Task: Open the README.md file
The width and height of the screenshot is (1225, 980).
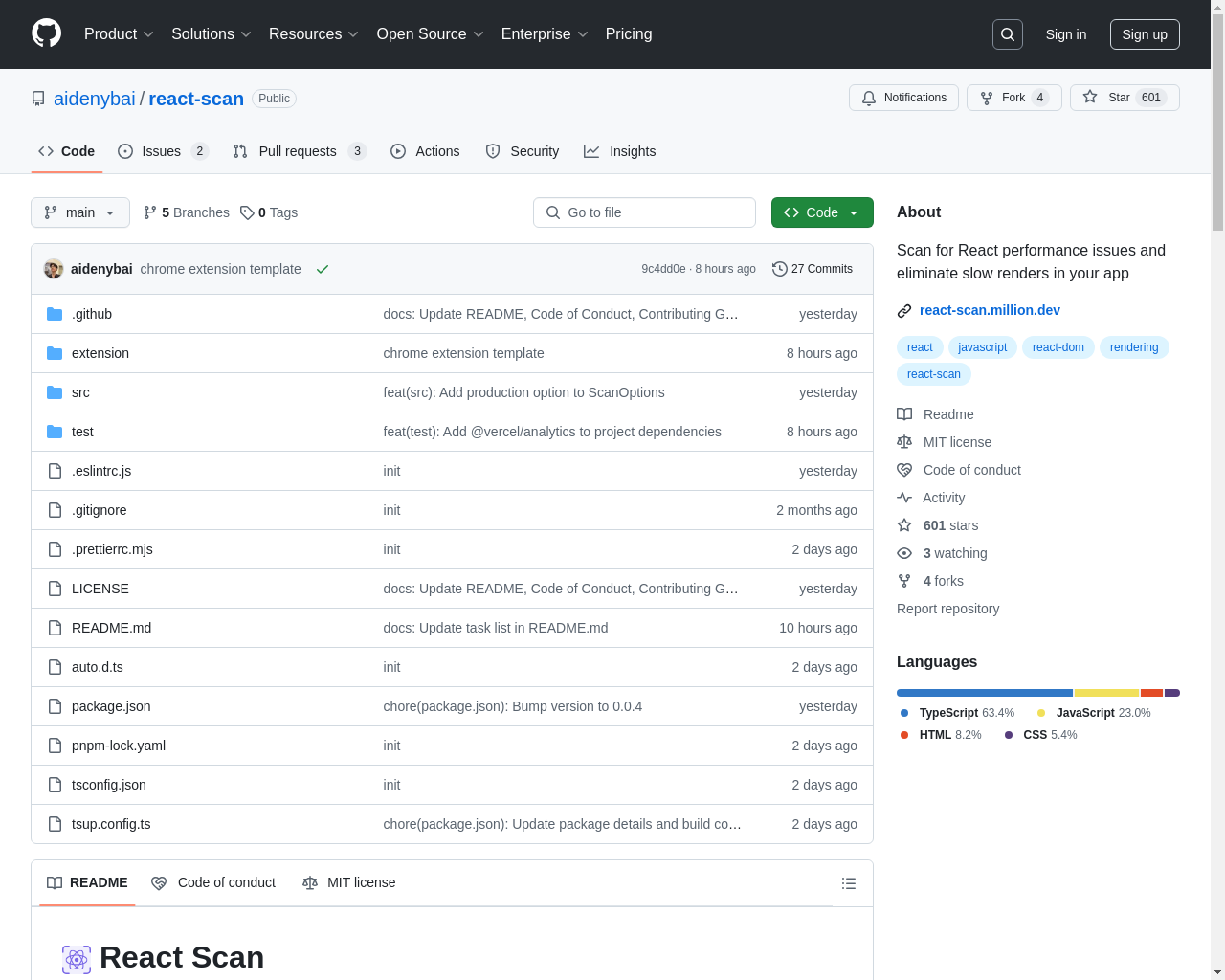Action: 111,628
